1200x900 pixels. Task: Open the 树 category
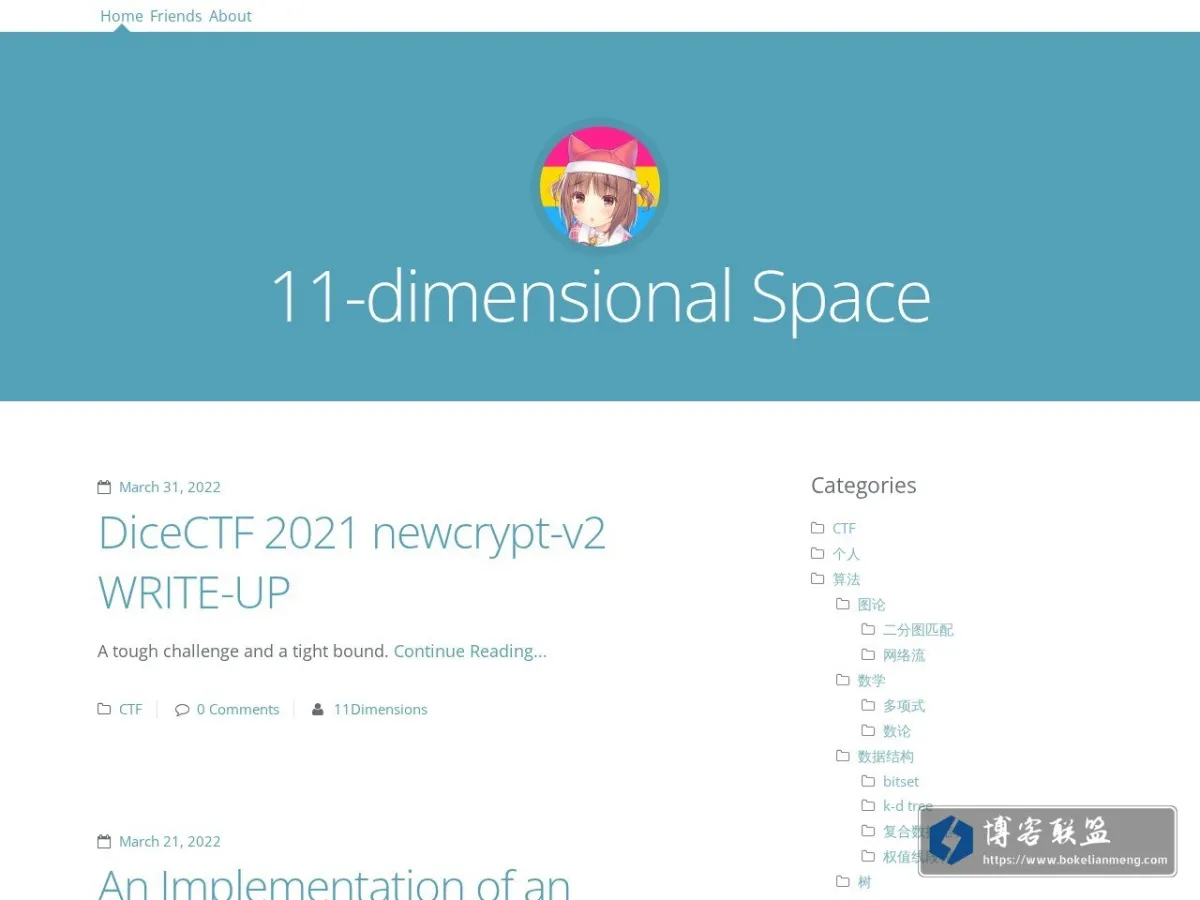point(865,882)
